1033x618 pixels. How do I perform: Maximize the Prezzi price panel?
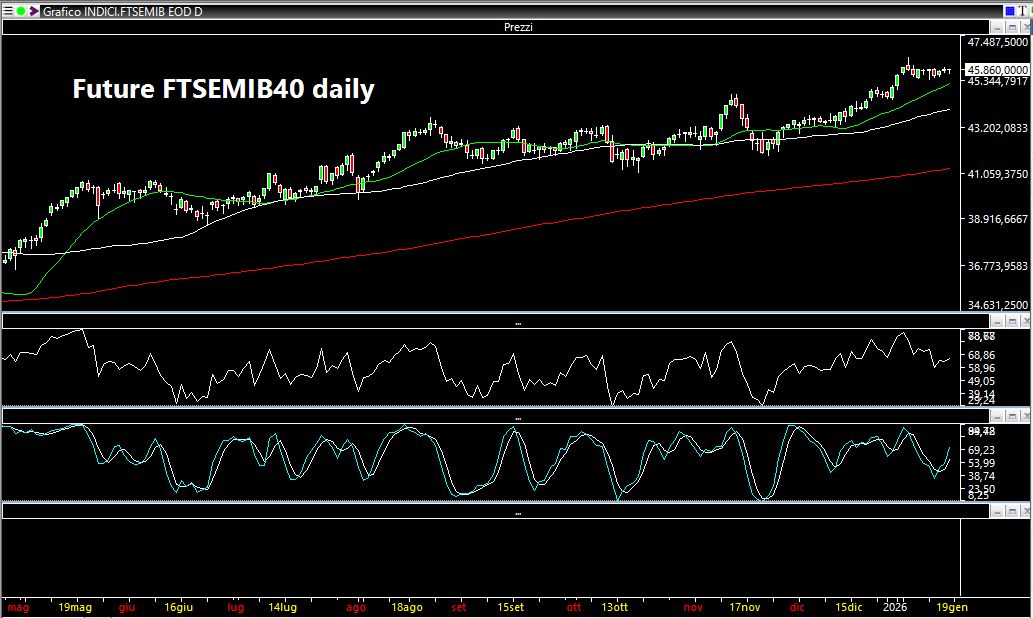tap(1011, 27)
